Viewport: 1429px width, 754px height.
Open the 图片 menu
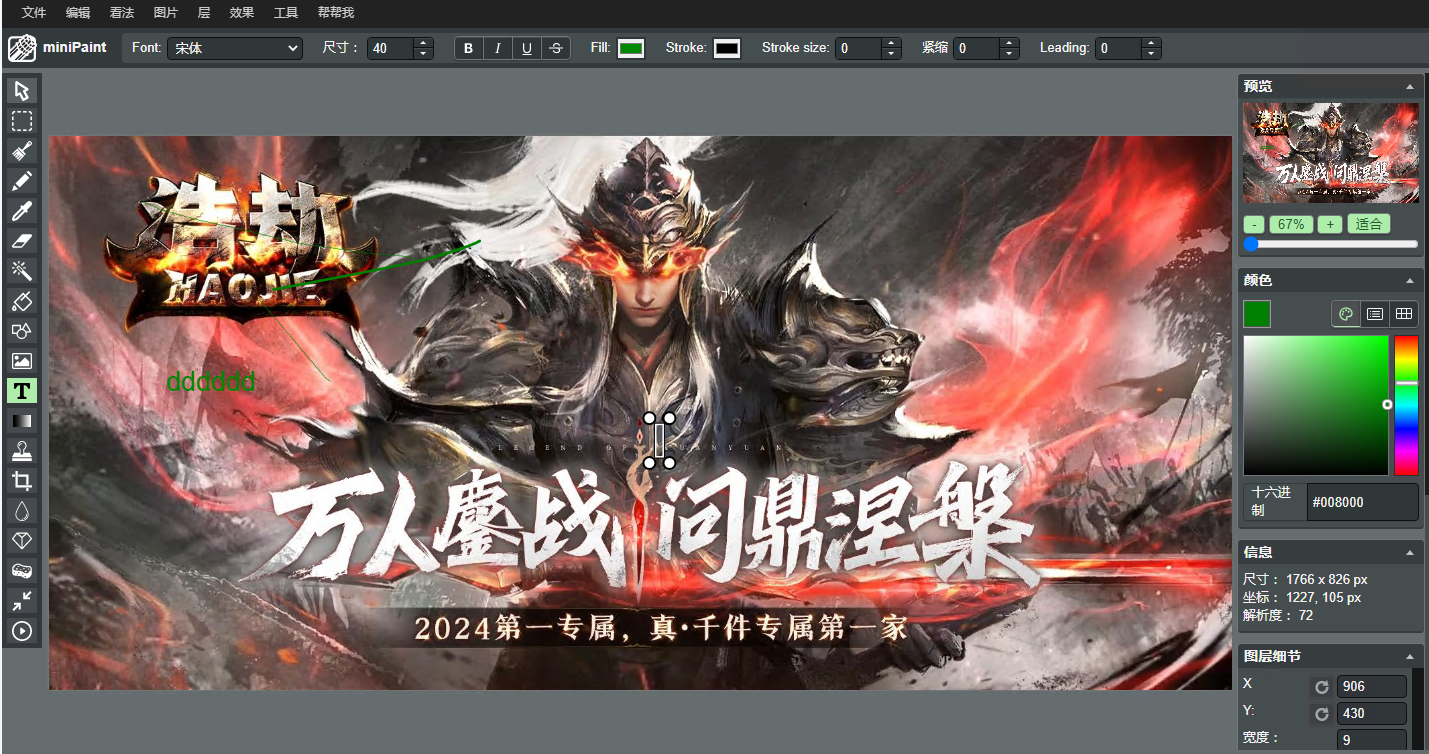pos(166,13)
